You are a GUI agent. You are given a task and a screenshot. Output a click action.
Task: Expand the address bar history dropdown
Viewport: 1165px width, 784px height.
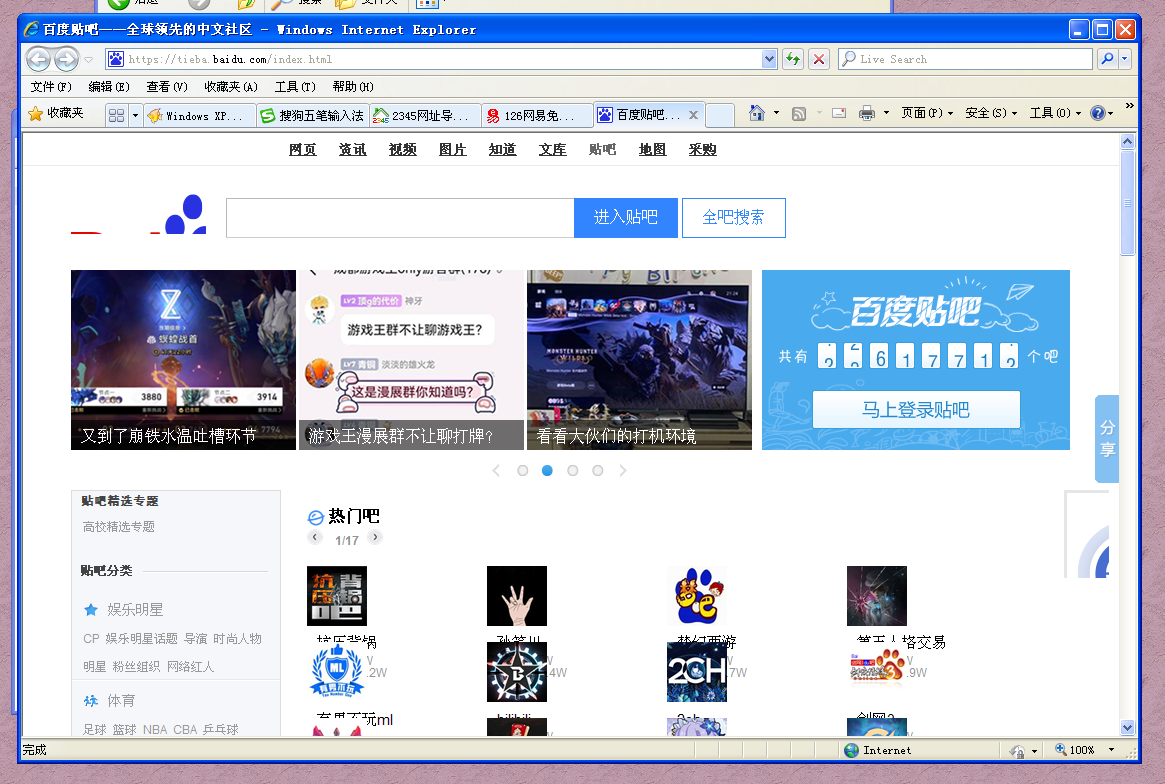(x=769, y=59)
